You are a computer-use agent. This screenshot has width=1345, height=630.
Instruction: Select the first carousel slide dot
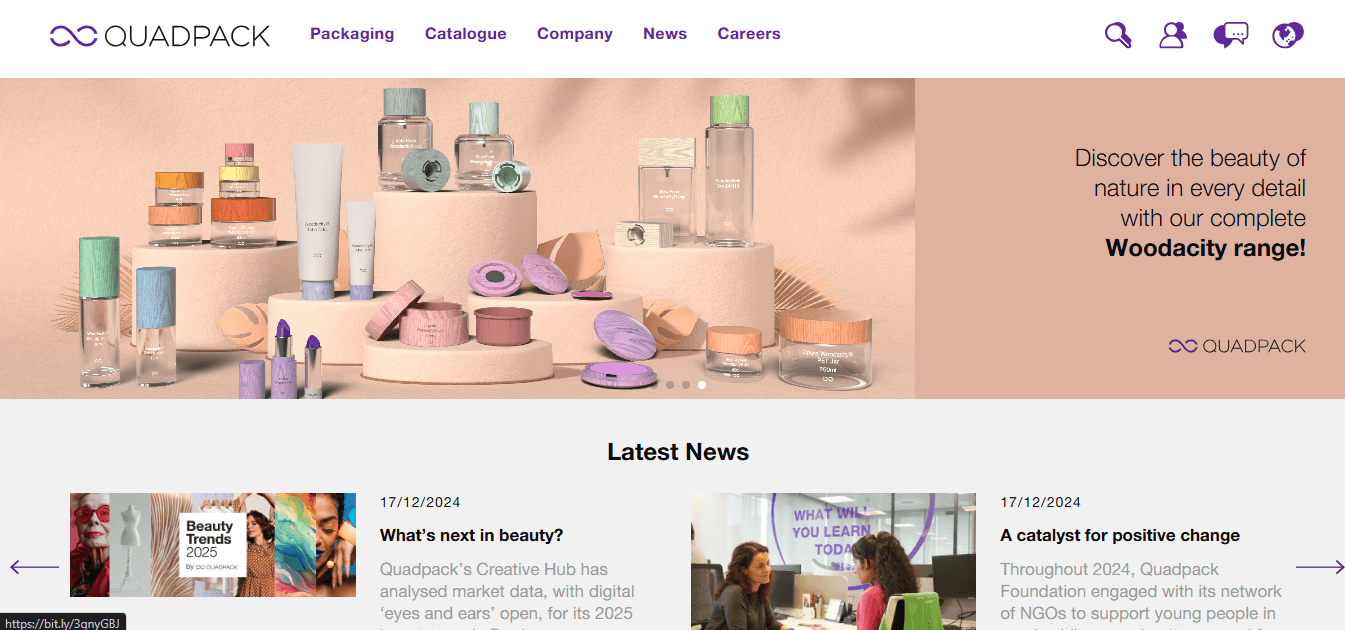point(670,384)
